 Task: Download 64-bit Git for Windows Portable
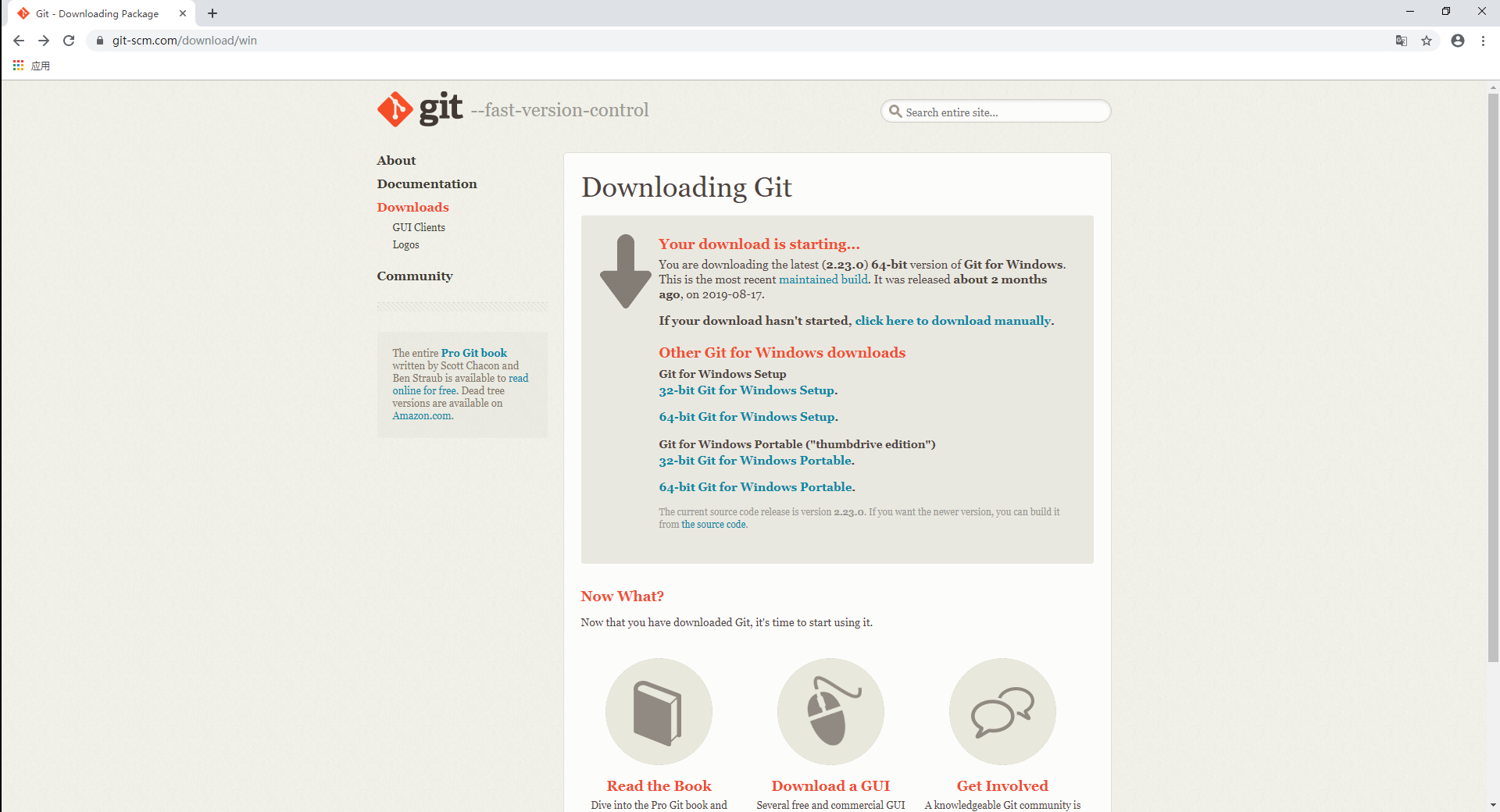755,487
